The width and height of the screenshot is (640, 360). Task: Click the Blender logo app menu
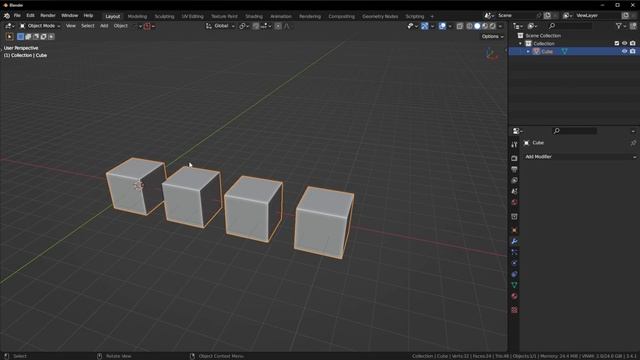click(x=7, y=16)
